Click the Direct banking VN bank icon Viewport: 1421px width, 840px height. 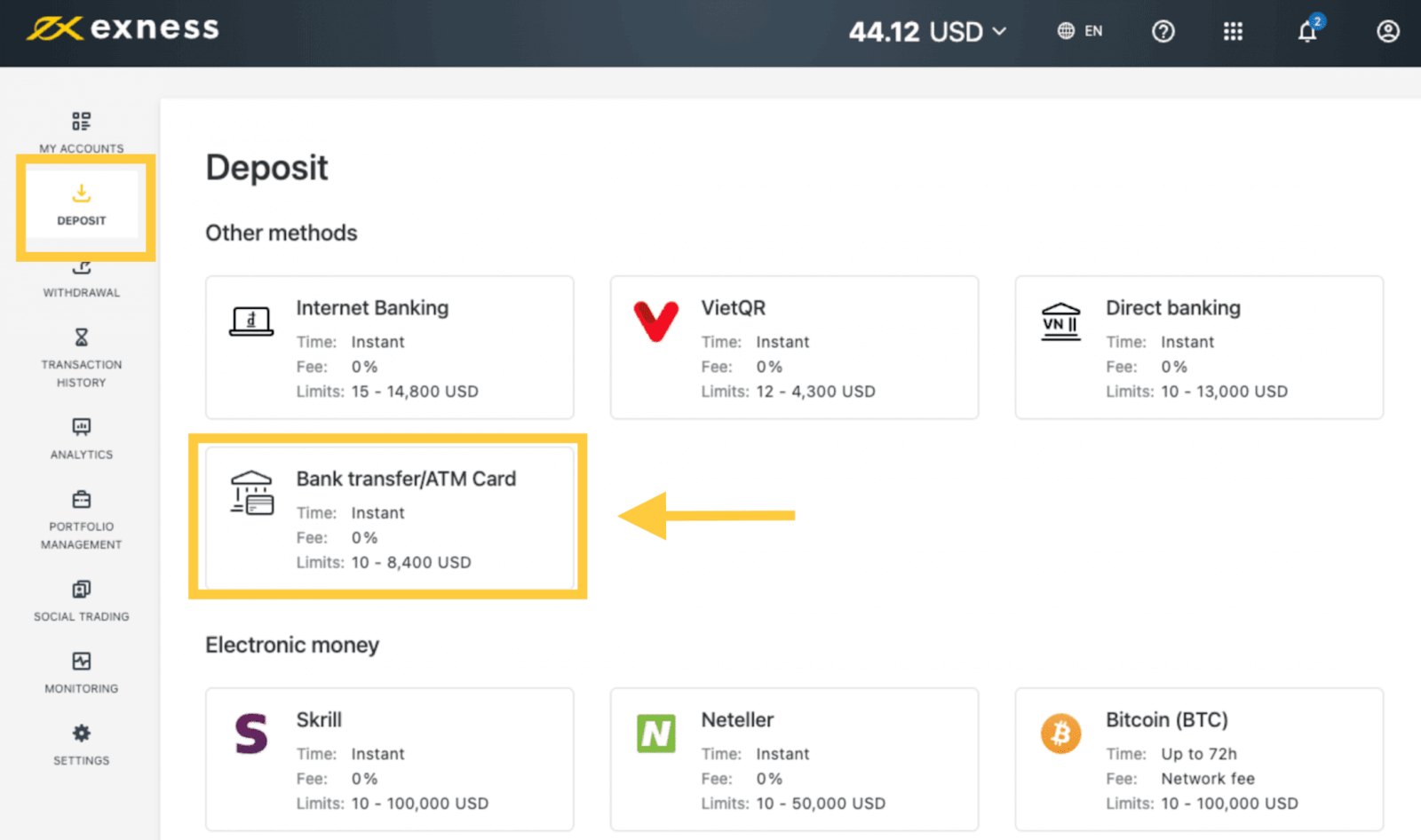tap(1060, 321)
